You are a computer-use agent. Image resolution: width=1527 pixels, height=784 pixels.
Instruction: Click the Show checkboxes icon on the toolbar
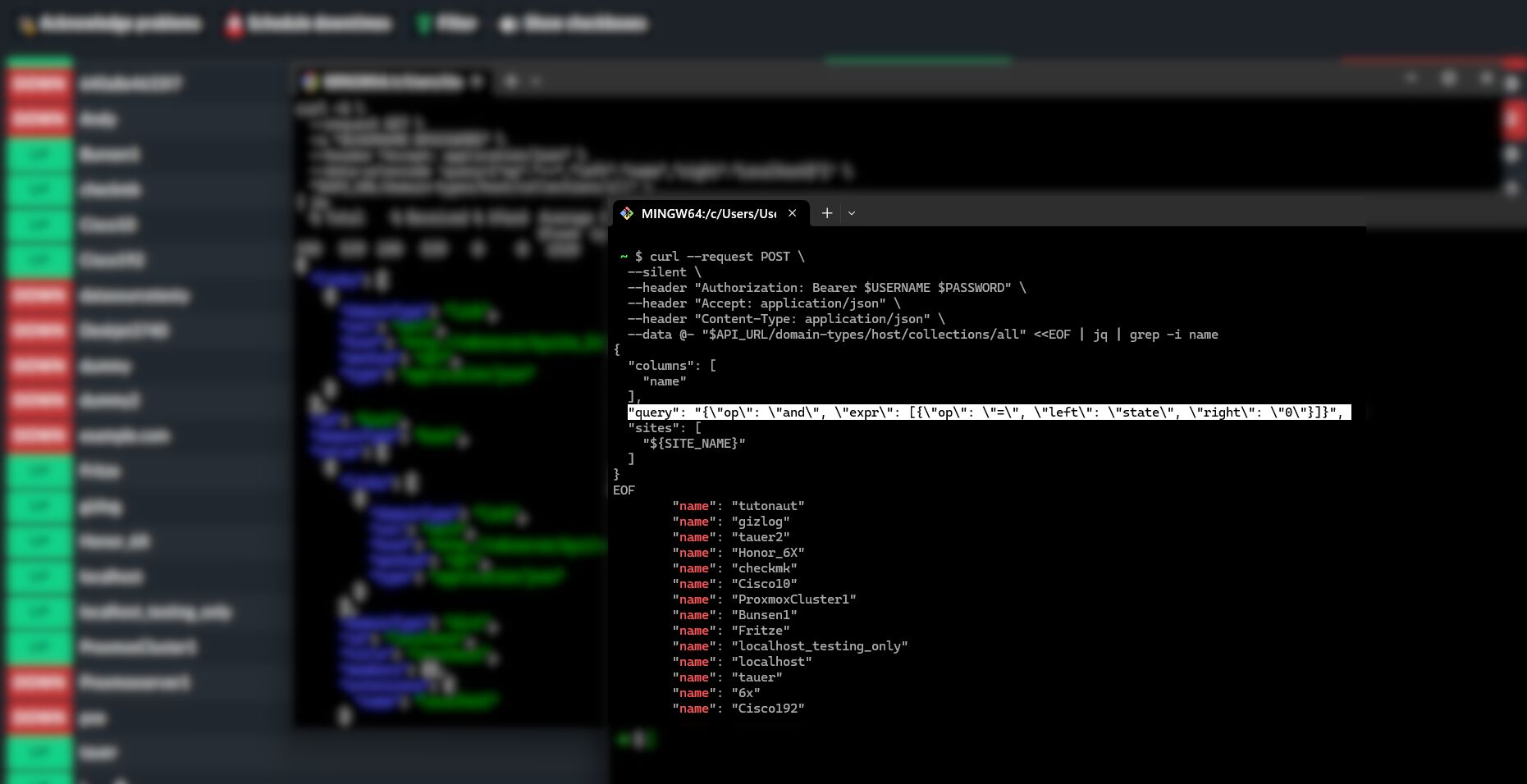[506, 24]
